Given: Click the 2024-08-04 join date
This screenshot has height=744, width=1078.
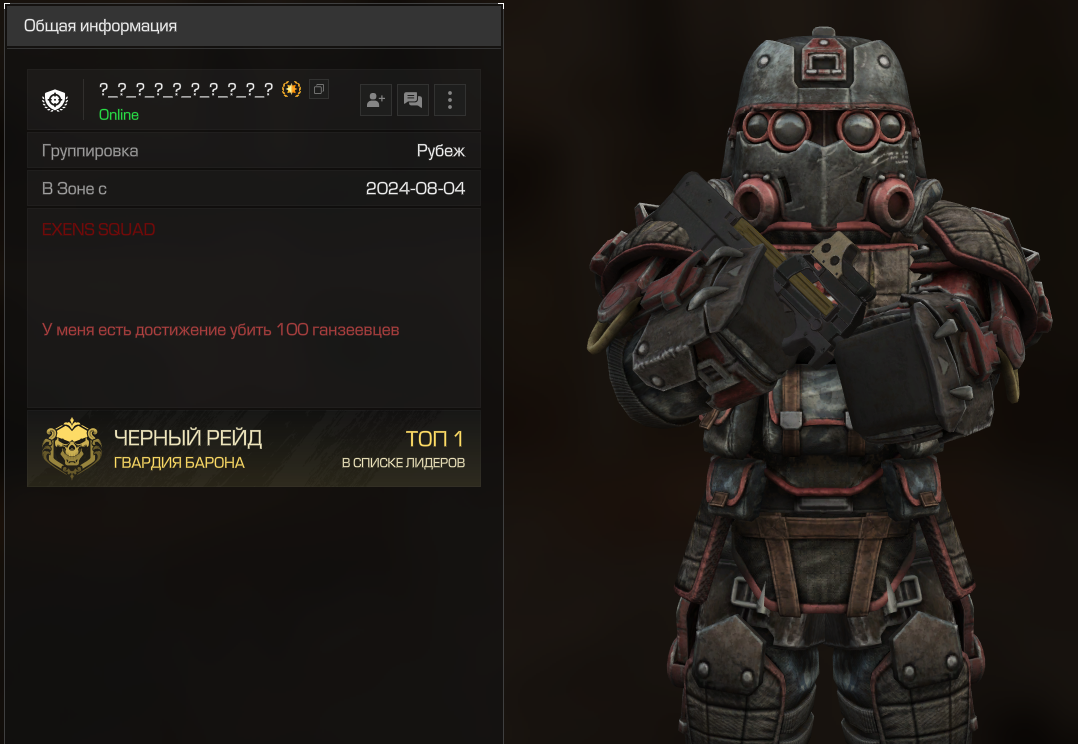Looking at the screenshot, I should pyautogui.click(x=415, y=188).
